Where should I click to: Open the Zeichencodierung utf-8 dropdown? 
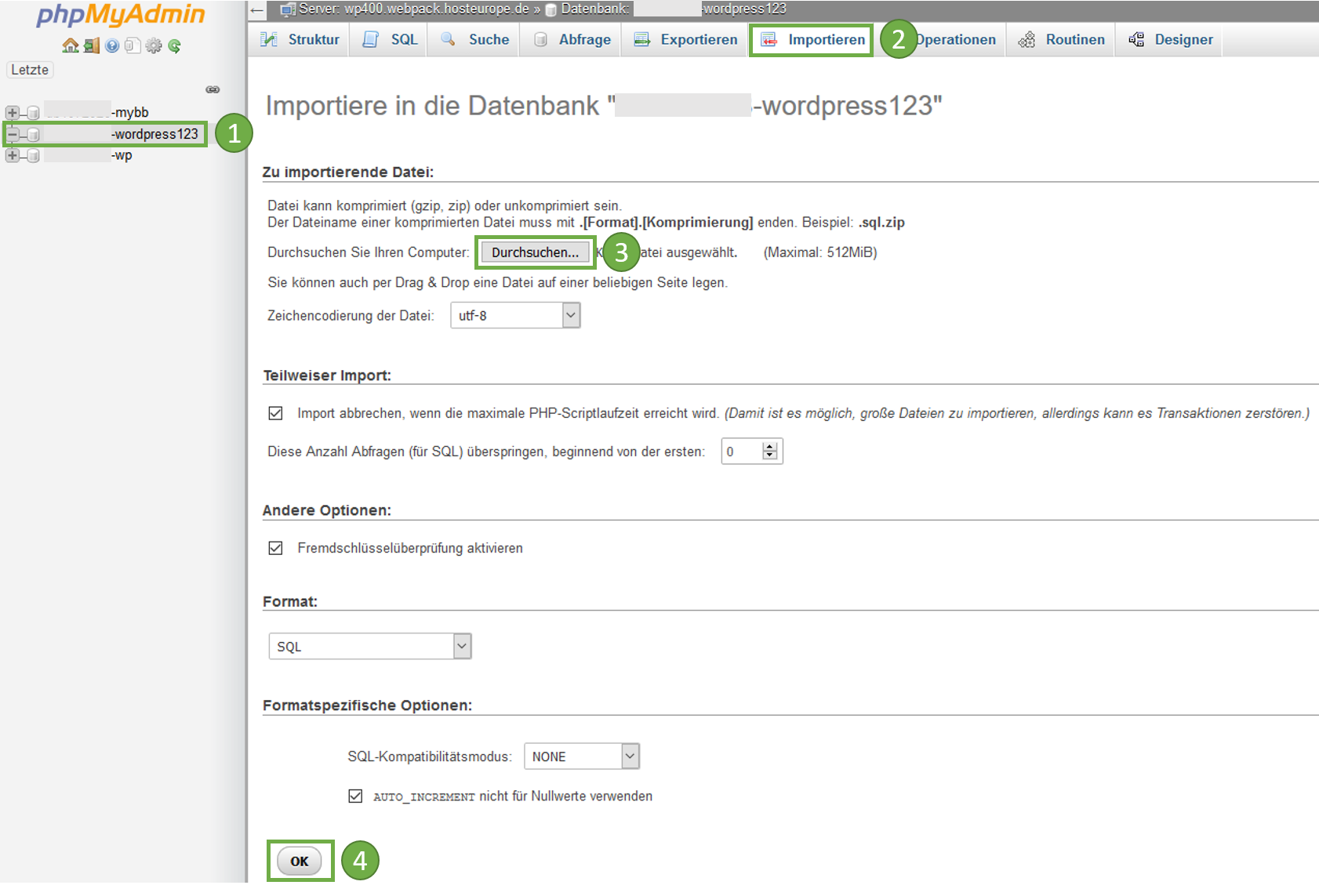(515, 315)
